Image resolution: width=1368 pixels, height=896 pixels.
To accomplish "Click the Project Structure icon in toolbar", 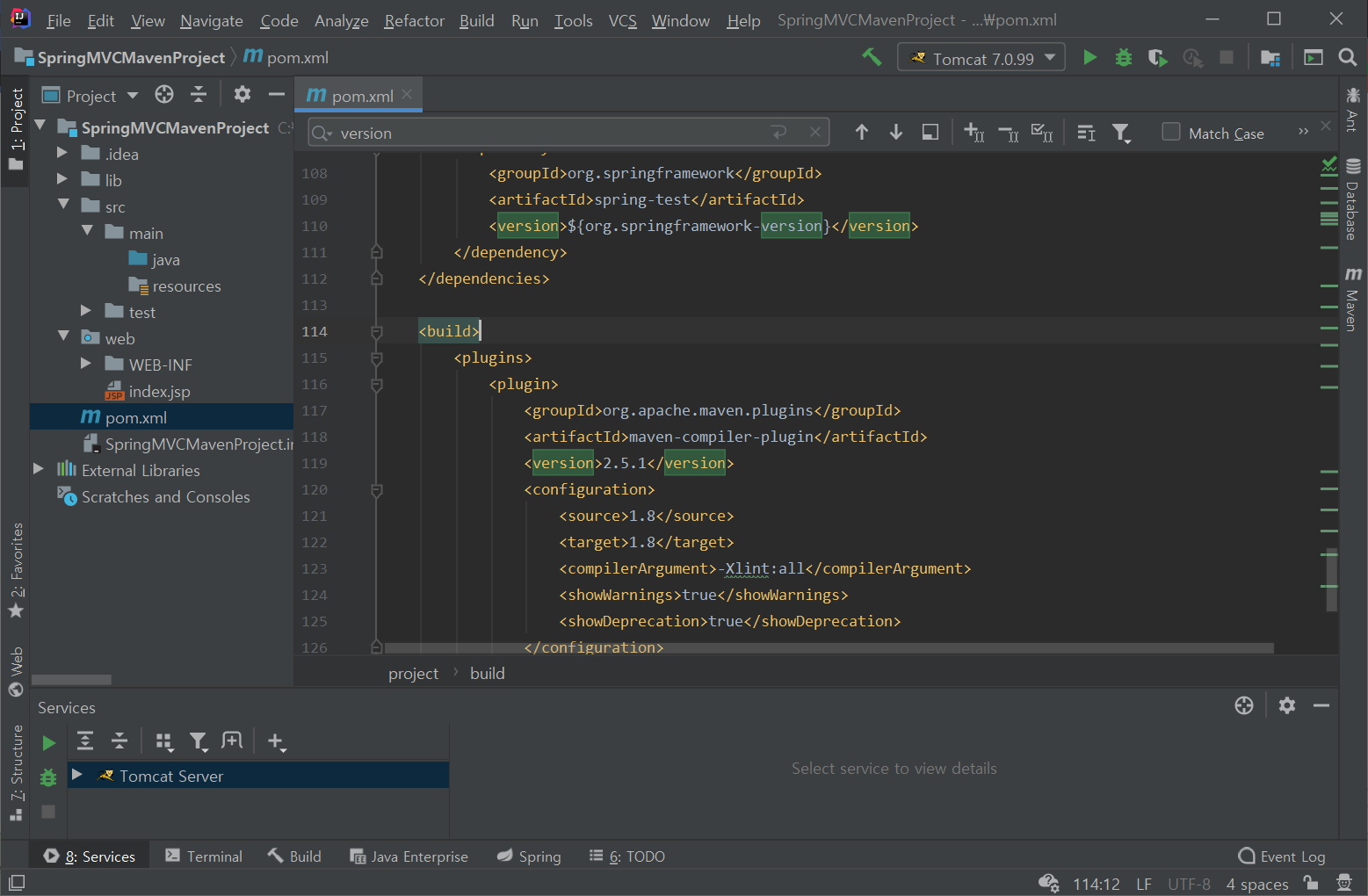I will 1270,58.
